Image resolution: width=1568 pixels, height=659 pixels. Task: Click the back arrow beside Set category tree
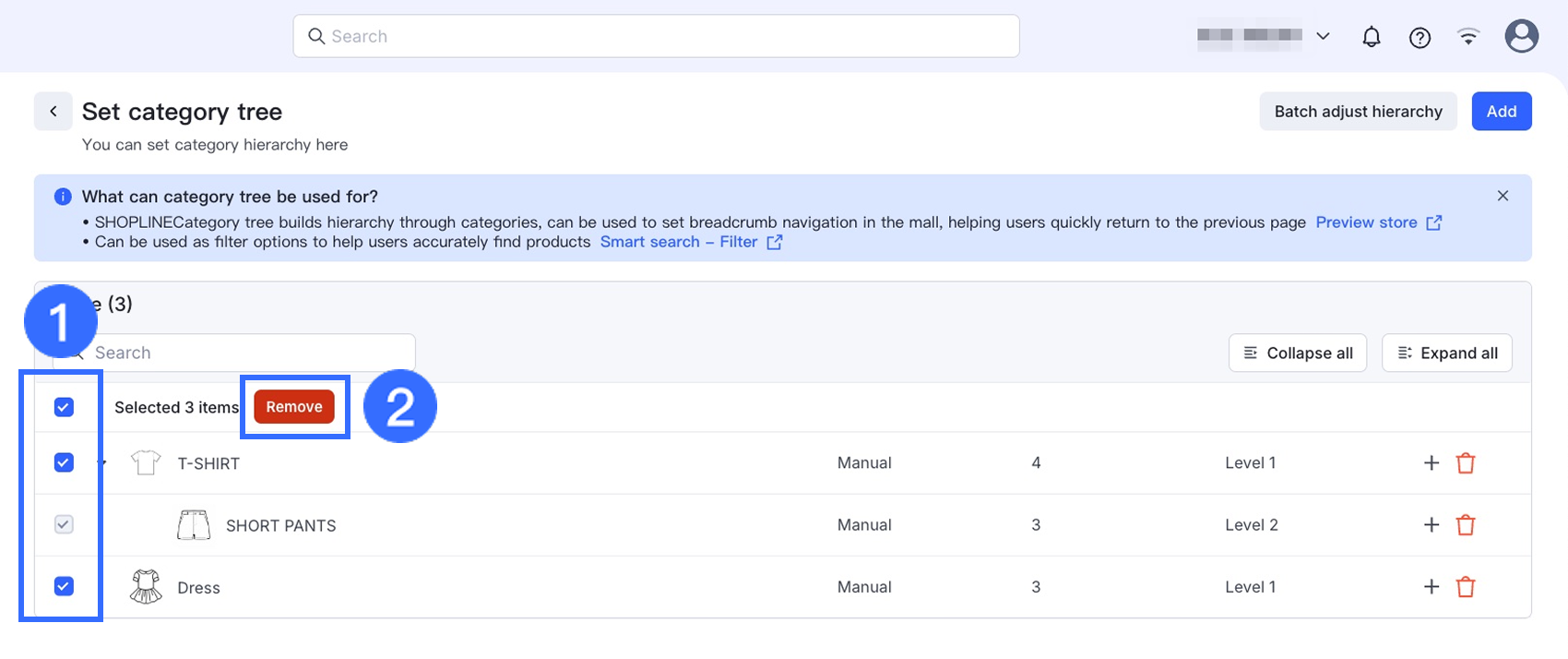[53, 112]
